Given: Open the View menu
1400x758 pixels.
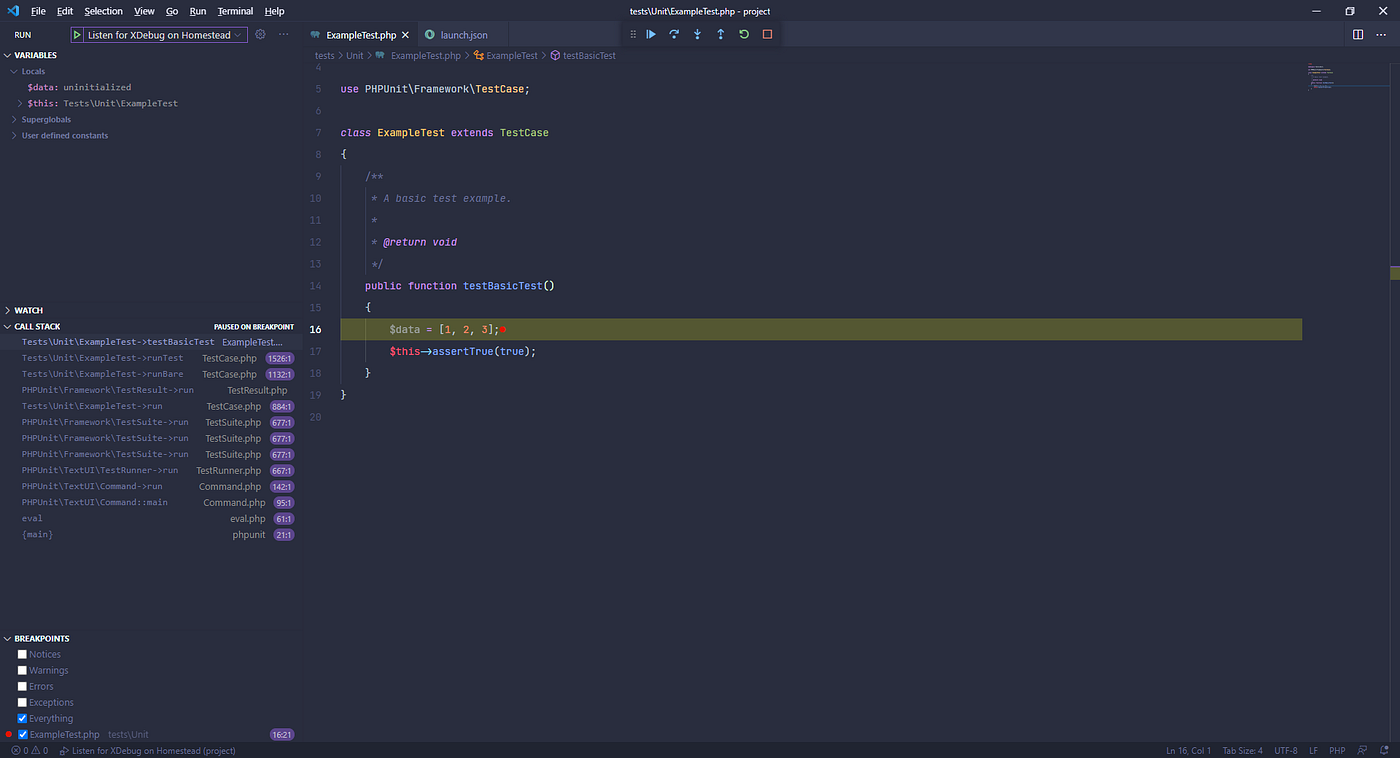Looking at the screenshot, I should (144, 11).
